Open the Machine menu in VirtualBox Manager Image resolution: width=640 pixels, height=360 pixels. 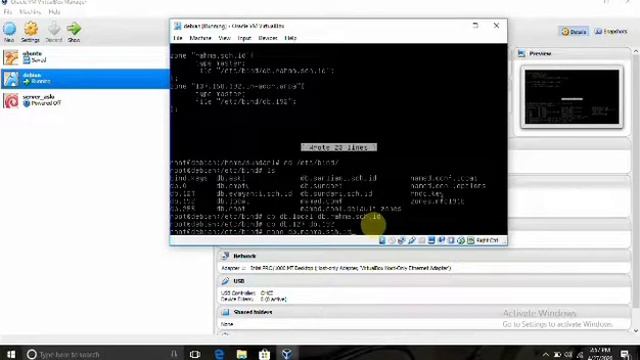click(x=30, y=12)
